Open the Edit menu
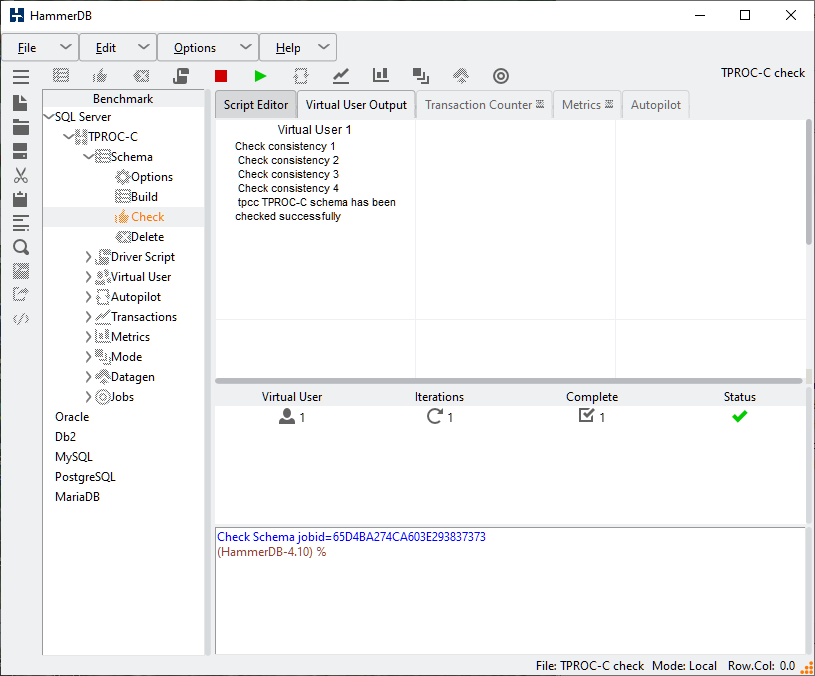Viewport: 815px width, 676px height. pos(118,48)
